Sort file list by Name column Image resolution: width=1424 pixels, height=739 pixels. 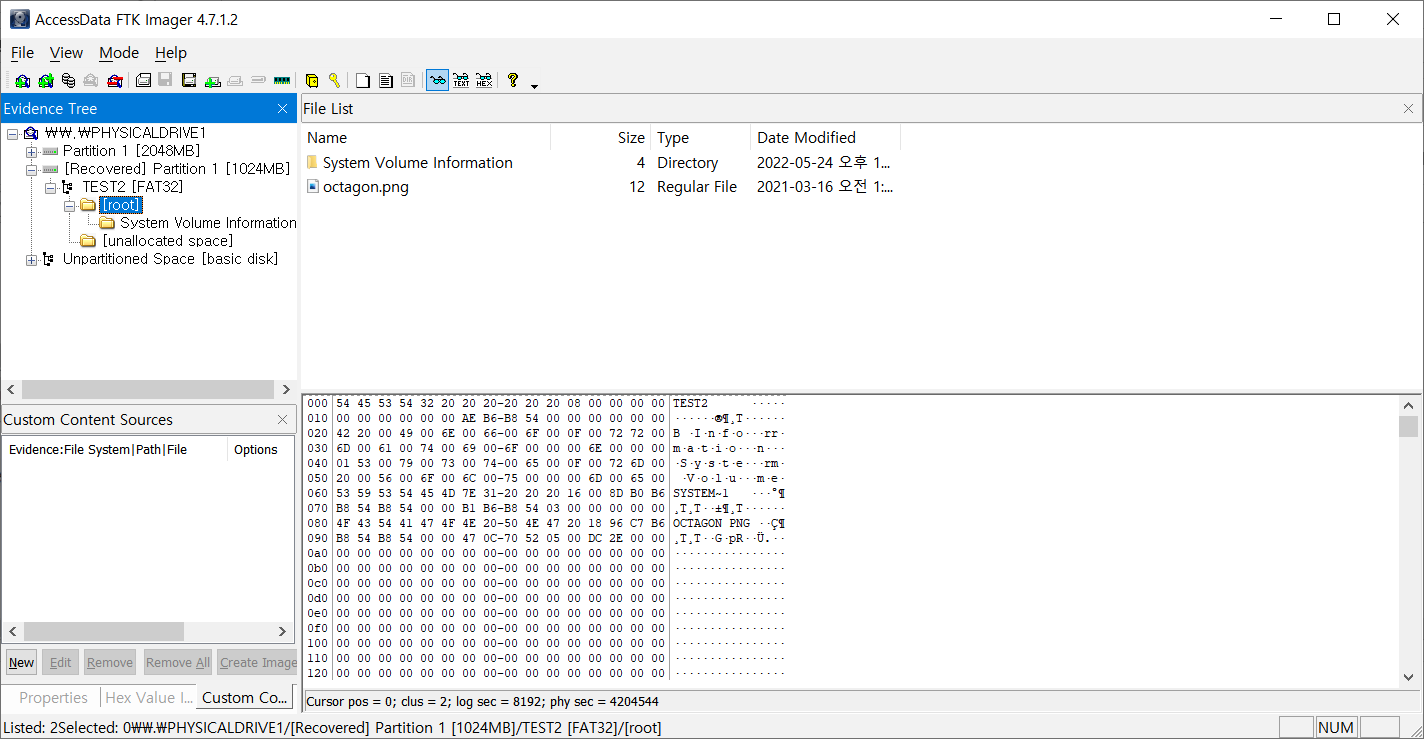point(426,138)
